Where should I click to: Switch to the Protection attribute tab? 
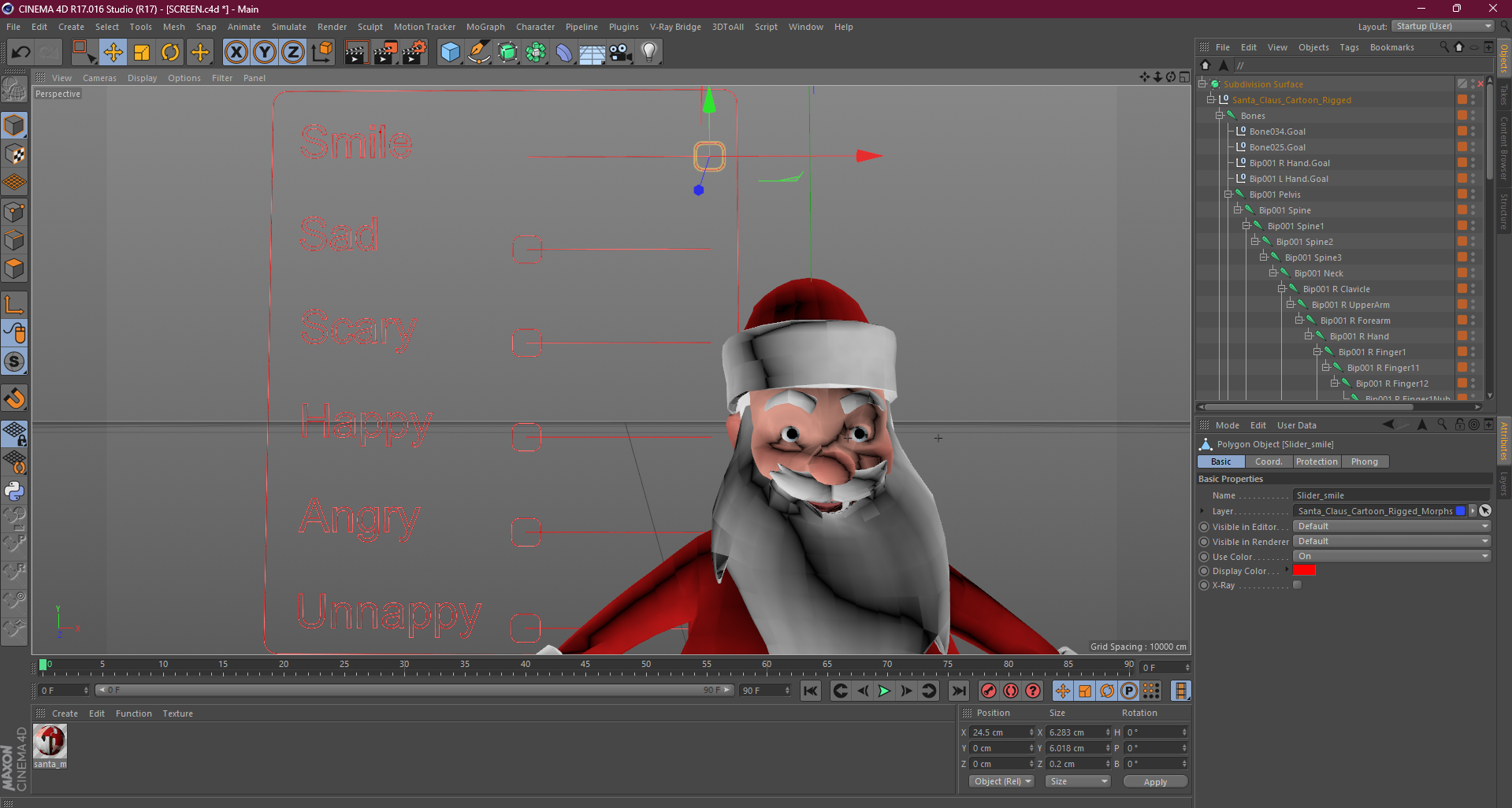coord(1317,461)
